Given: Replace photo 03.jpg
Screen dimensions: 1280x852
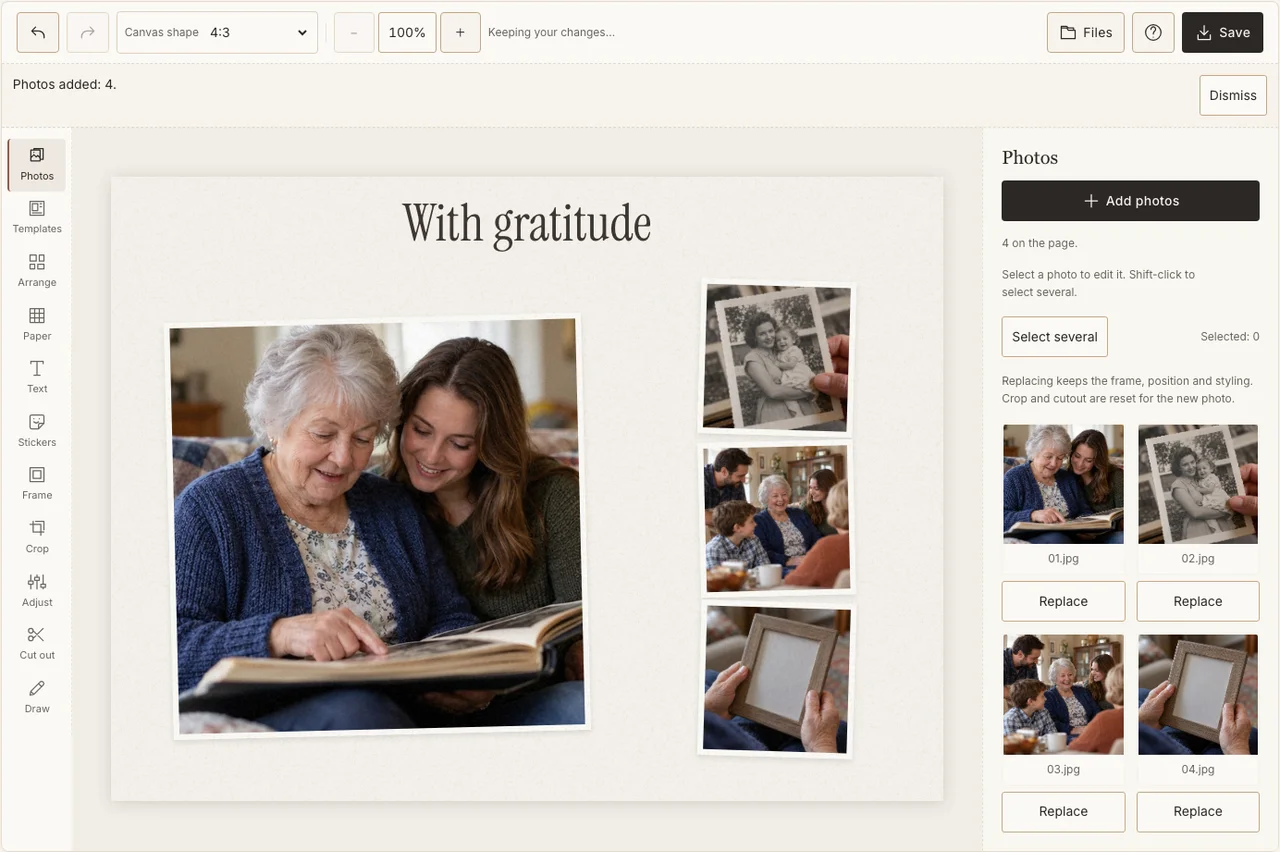Looking at the screenshot, I should tap(1063, 811).
